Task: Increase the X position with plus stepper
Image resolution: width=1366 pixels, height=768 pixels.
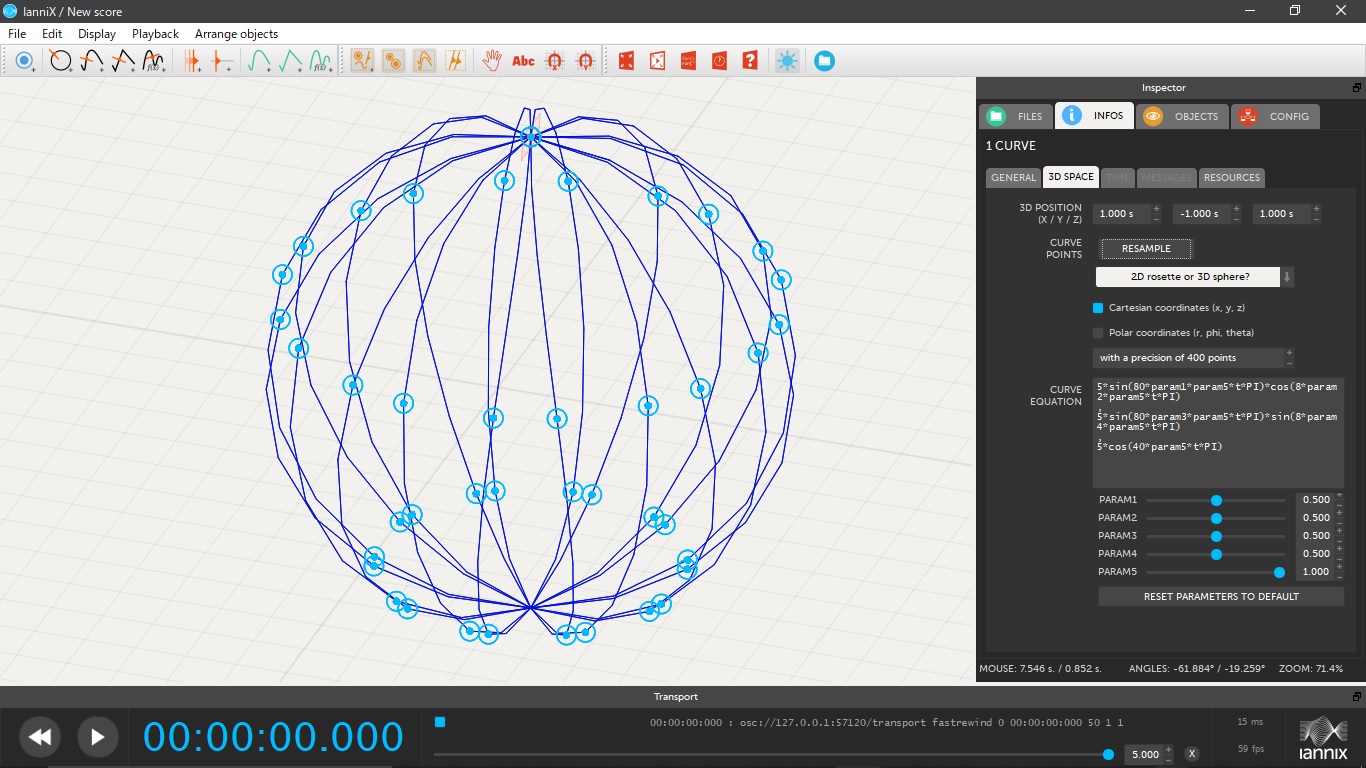Action: click(1156, 209)
